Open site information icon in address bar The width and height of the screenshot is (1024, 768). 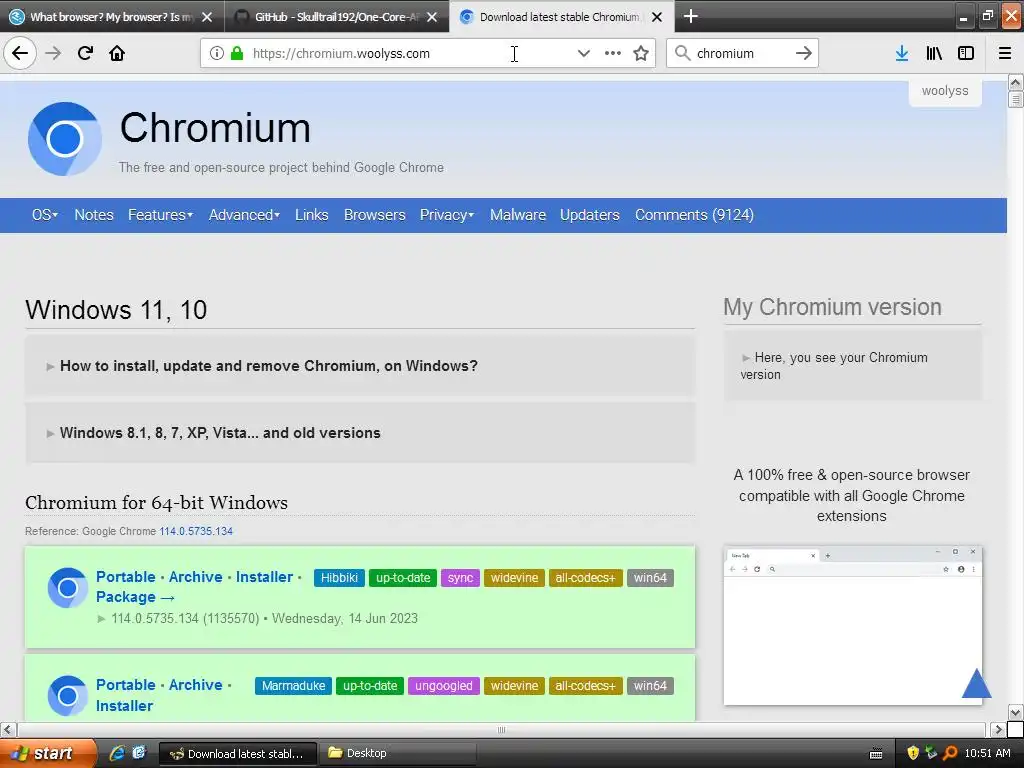click(x=217, y=53)
